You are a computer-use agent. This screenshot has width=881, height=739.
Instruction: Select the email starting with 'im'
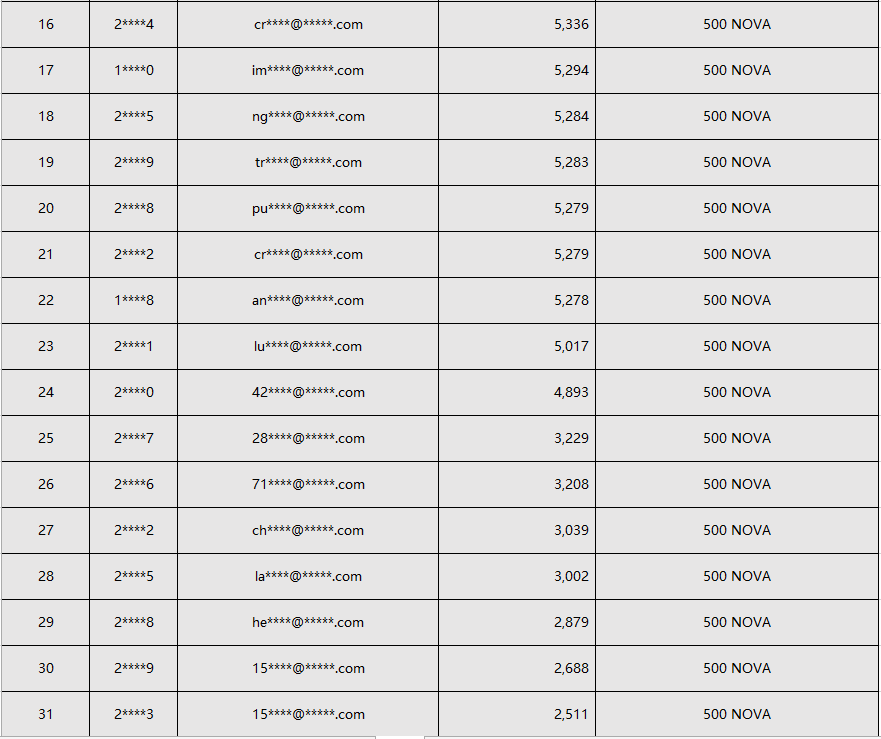pyautogui.click(x=308, y=70)
